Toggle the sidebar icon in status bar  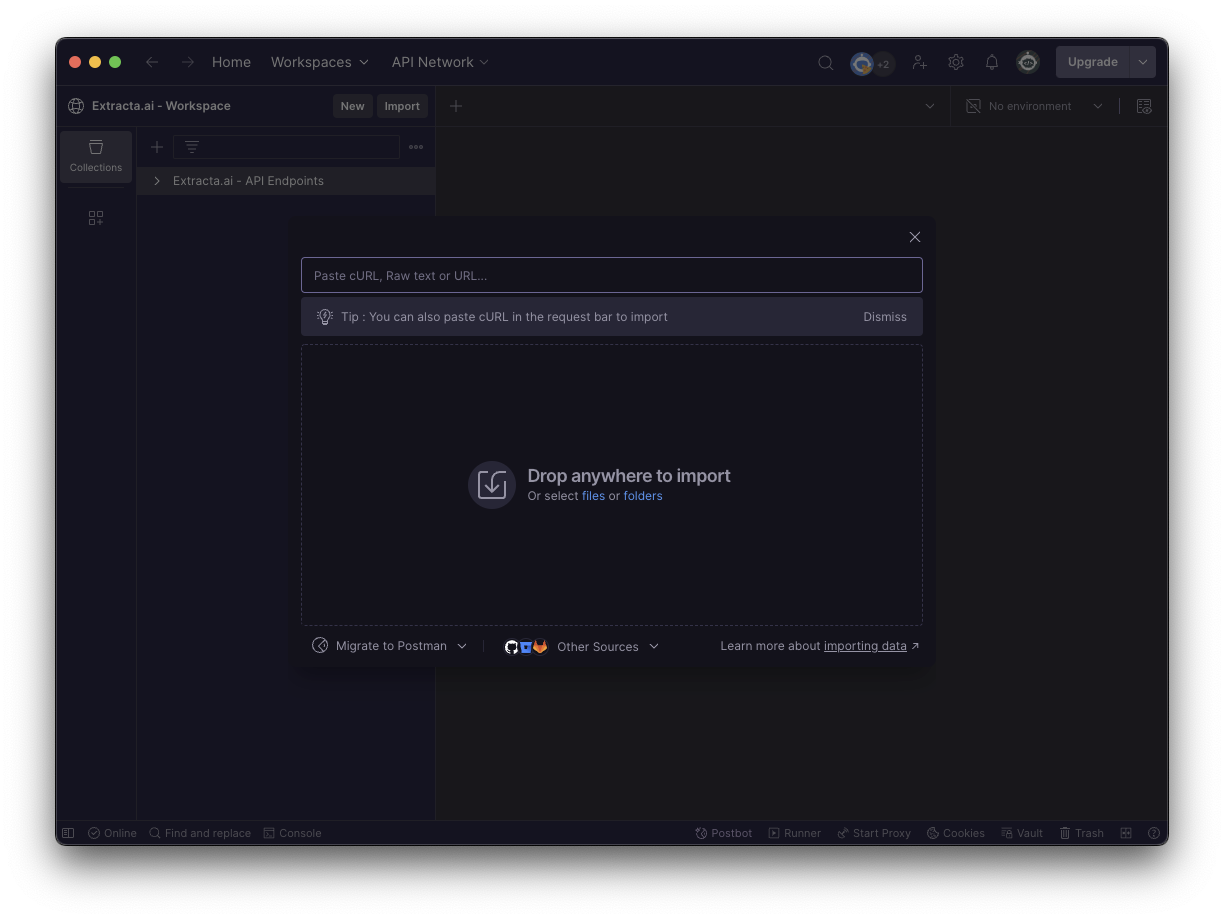click(68, 833)
